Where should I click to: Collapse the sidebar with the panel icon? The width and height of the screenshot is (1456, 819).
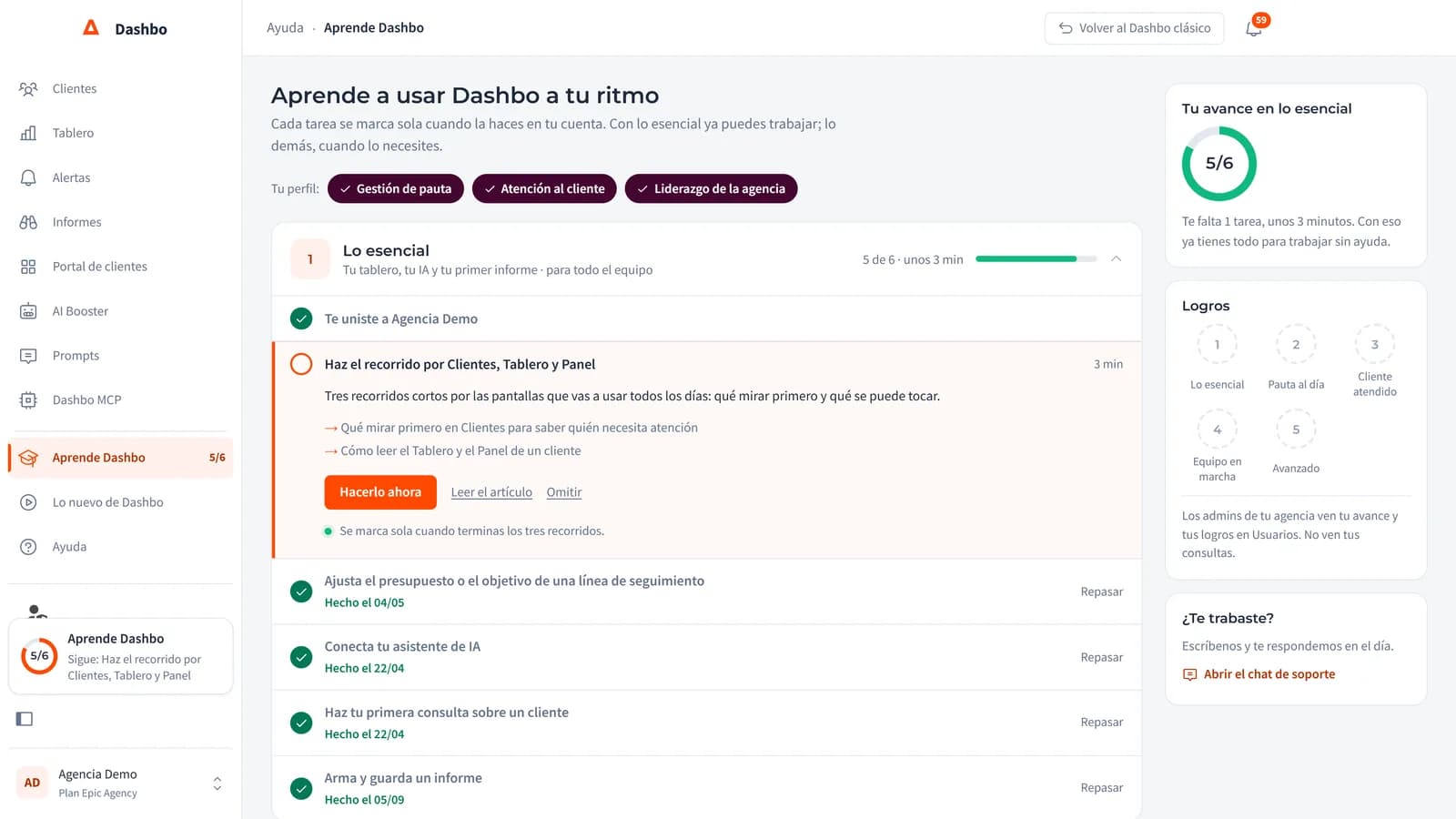coord(25,719)
